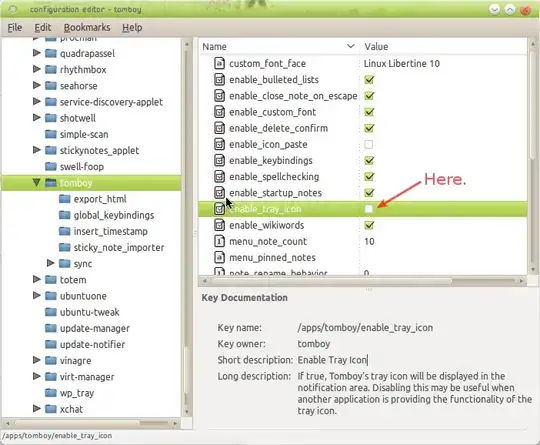Click the wp_tray folder icon
This screenshot has width=540, height=445.
[51, 393]
